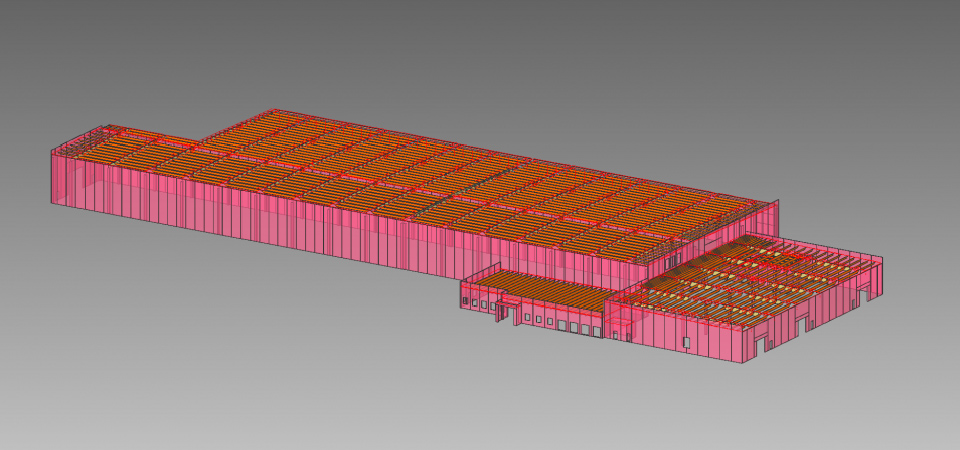
Task: Click the single door on right wing front wall
Action: point(686,343)
